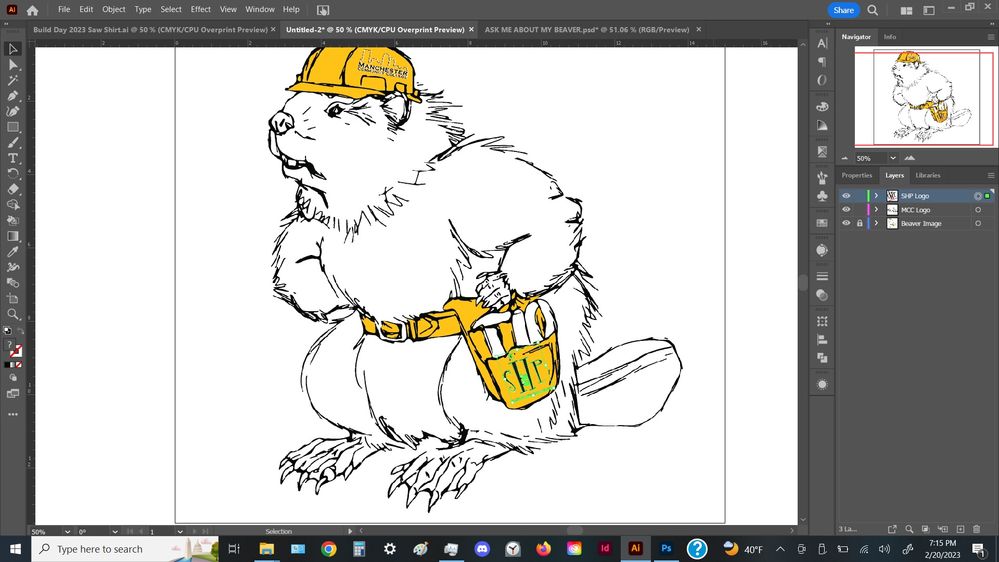Expand the Beaver Image layer
Image resolution: width=999 pixels, height=562 pixels.
[x=876, y=223]
